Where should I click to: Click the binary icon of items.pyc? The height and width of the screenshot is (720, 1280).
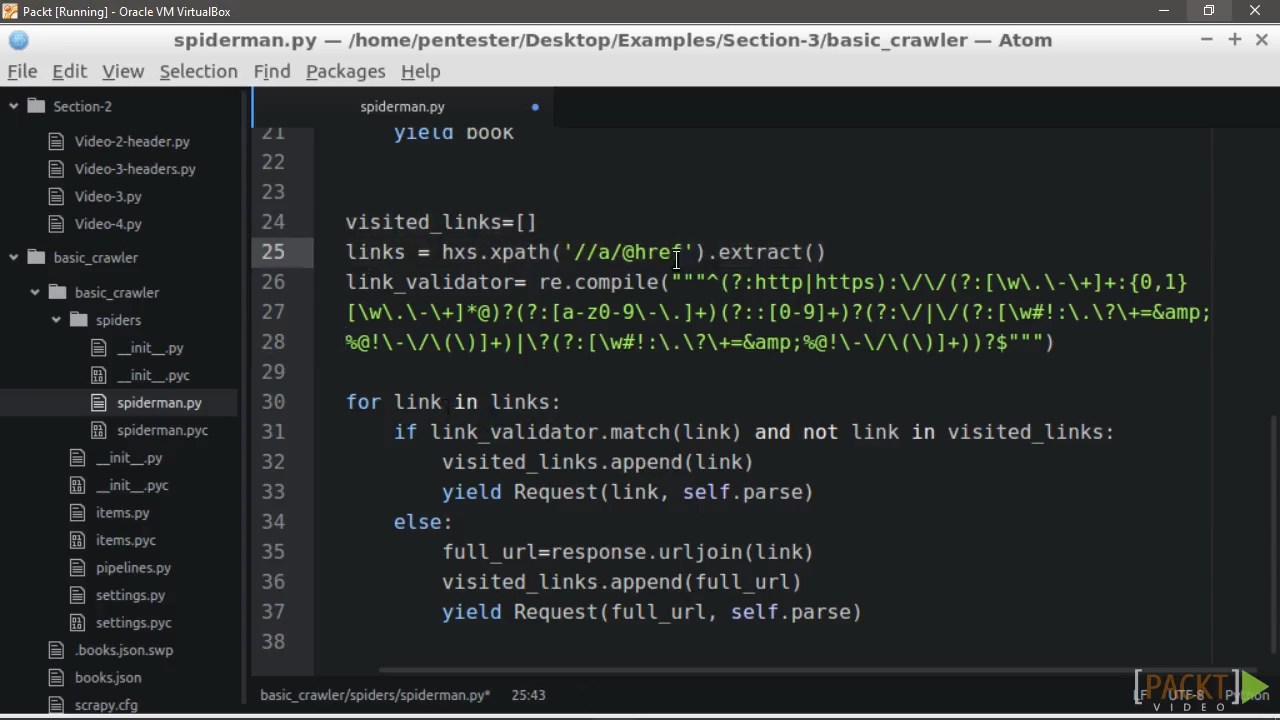click(78, 540)
